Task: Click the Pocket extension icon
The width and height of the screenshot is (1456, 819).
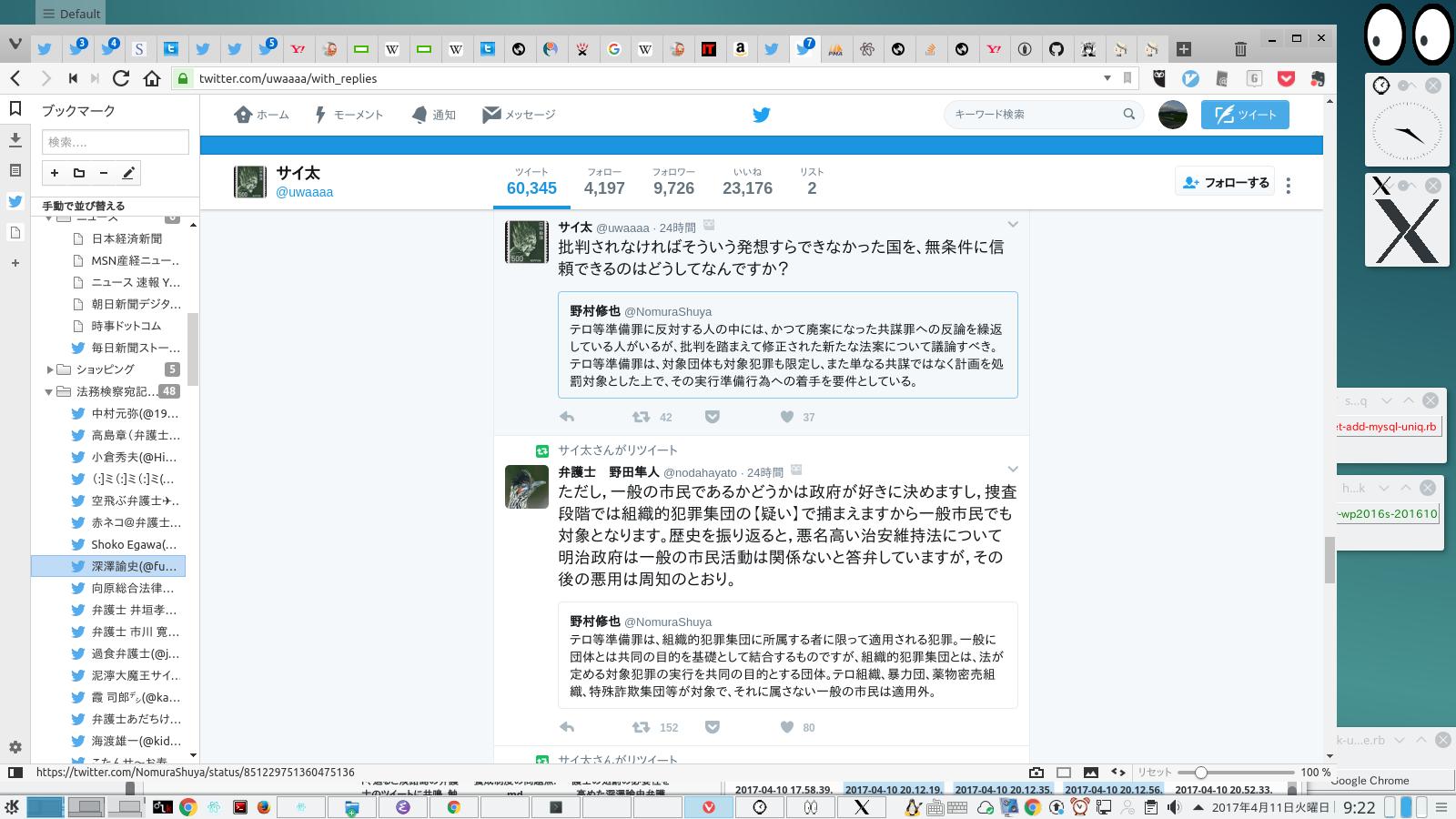Action: point(1286,79)
